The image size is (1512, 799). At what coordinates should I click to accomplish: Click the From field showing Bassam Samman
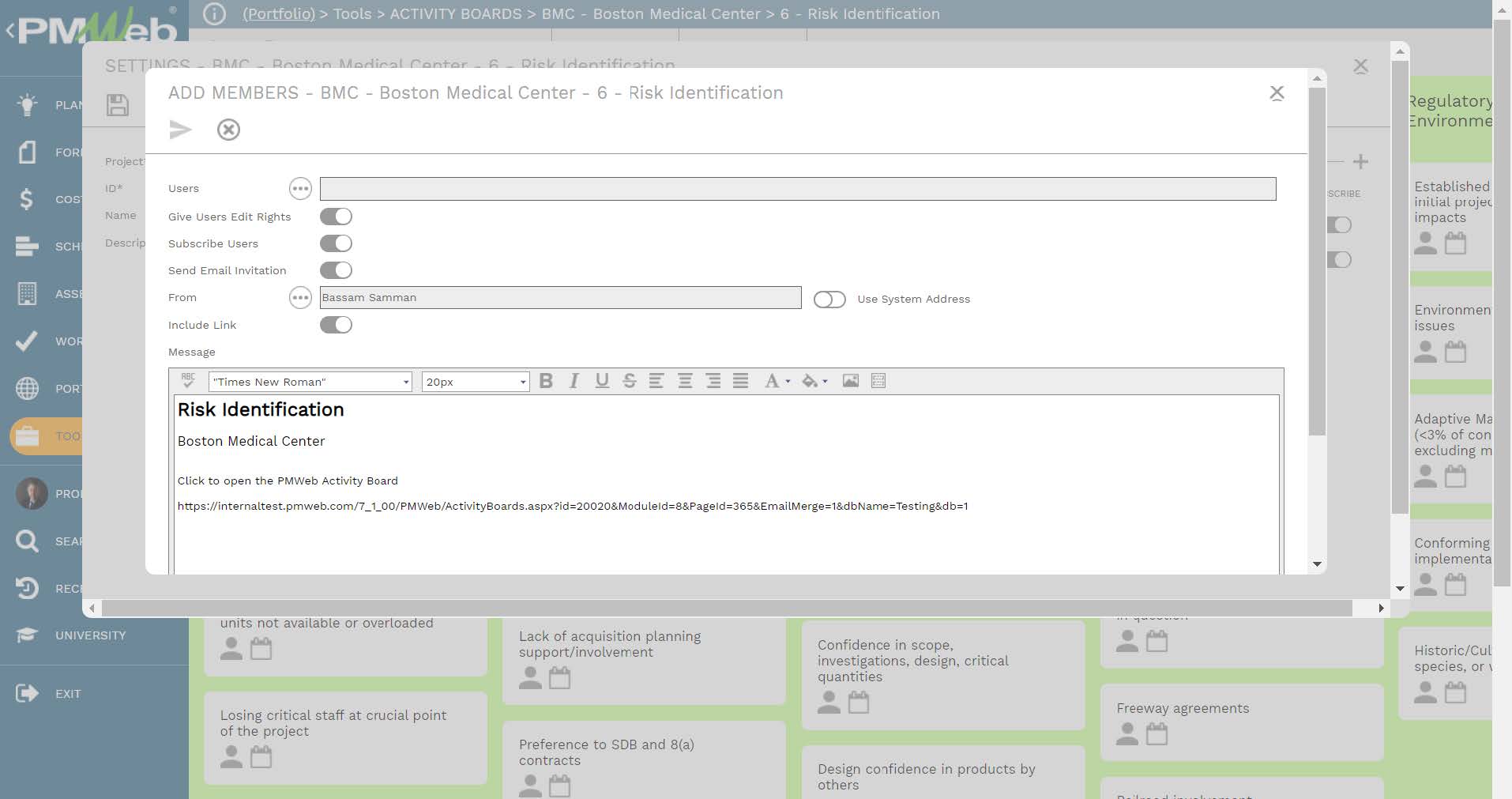tap(560, 297)
